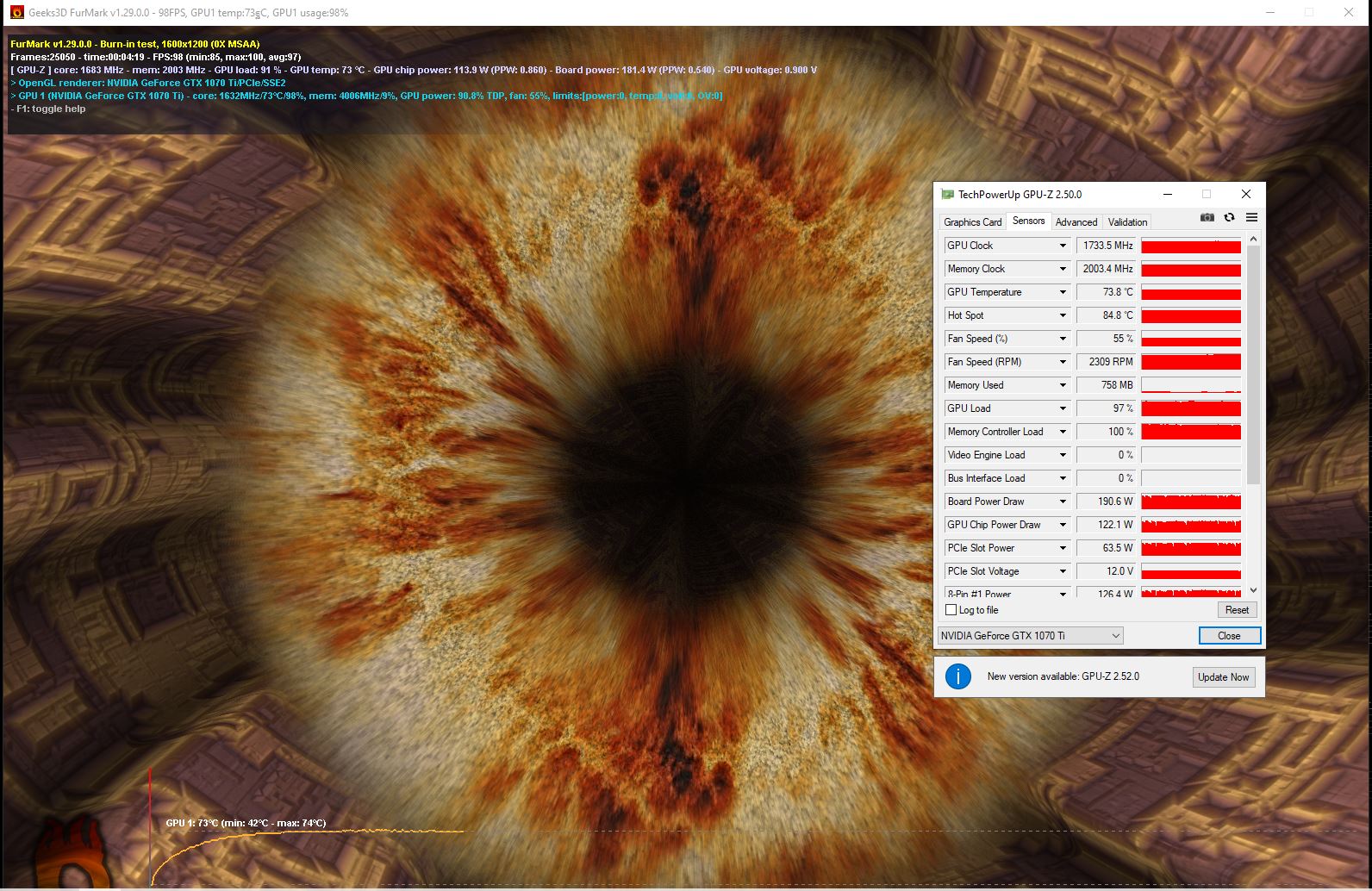Click the GPU-Z screenshot camera icon
Image resolution: width=1372 pixels, height=891 pixels.
point(1207,218)
